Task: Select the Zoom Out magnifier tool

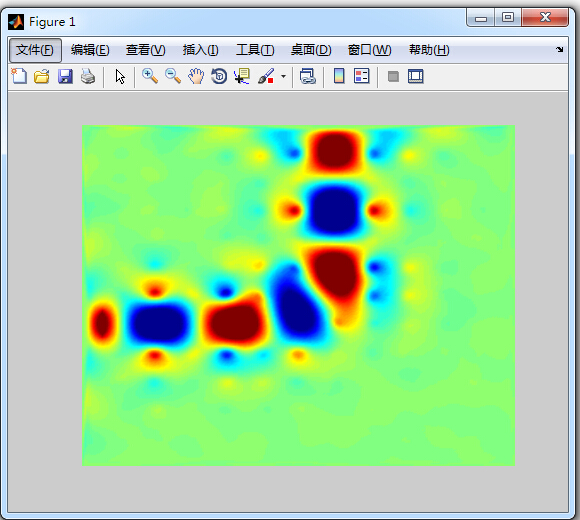Action: [x=173, y=77]
